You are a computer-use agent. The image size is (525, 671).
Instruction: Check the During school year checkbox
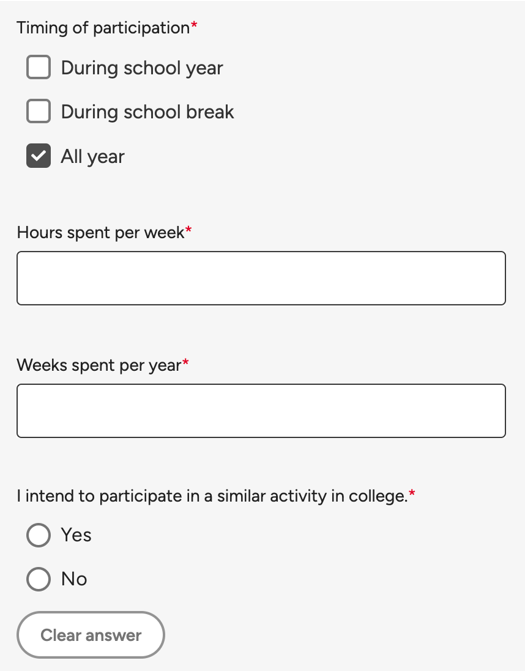tap(39, 67)
